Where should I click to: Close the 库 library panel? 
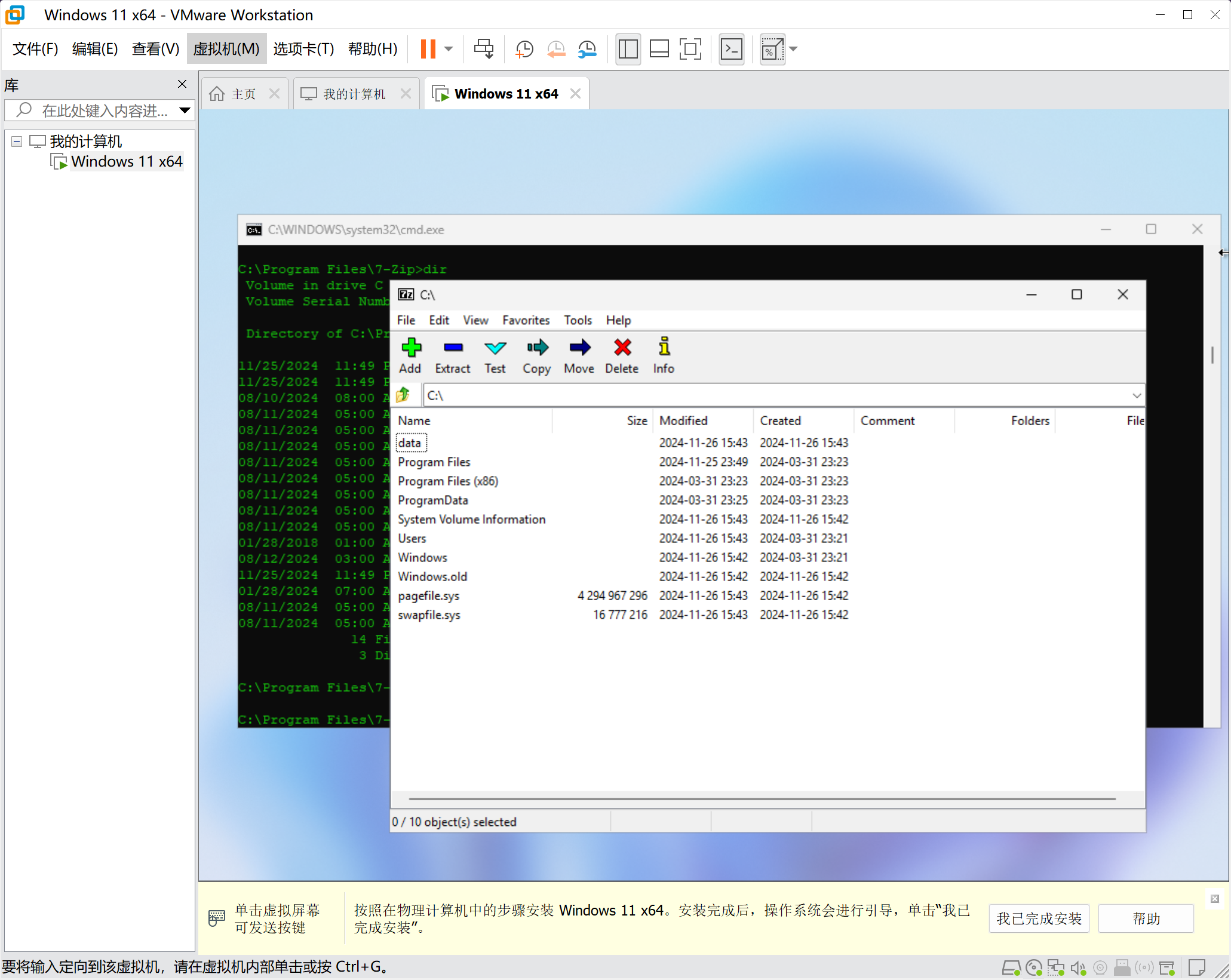[182, 84]
